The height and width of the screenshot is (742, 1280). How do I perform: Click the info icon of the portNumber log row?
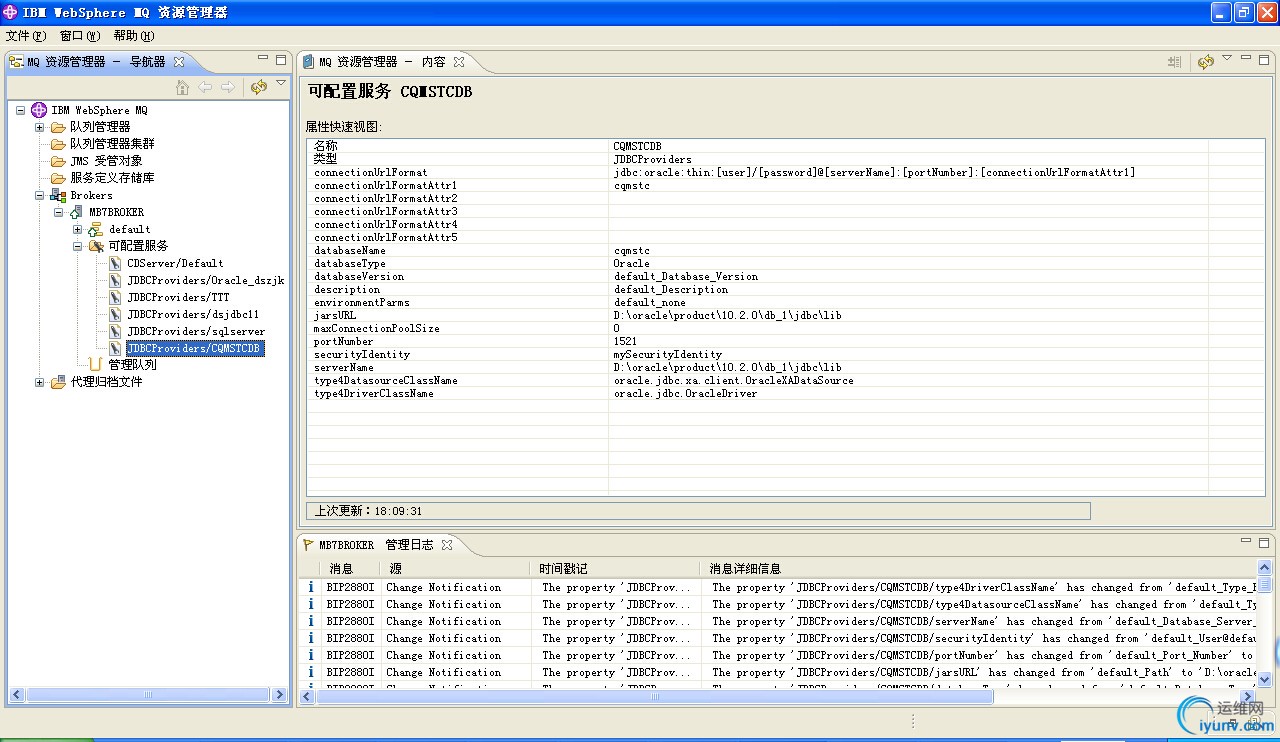pos(310,656)
